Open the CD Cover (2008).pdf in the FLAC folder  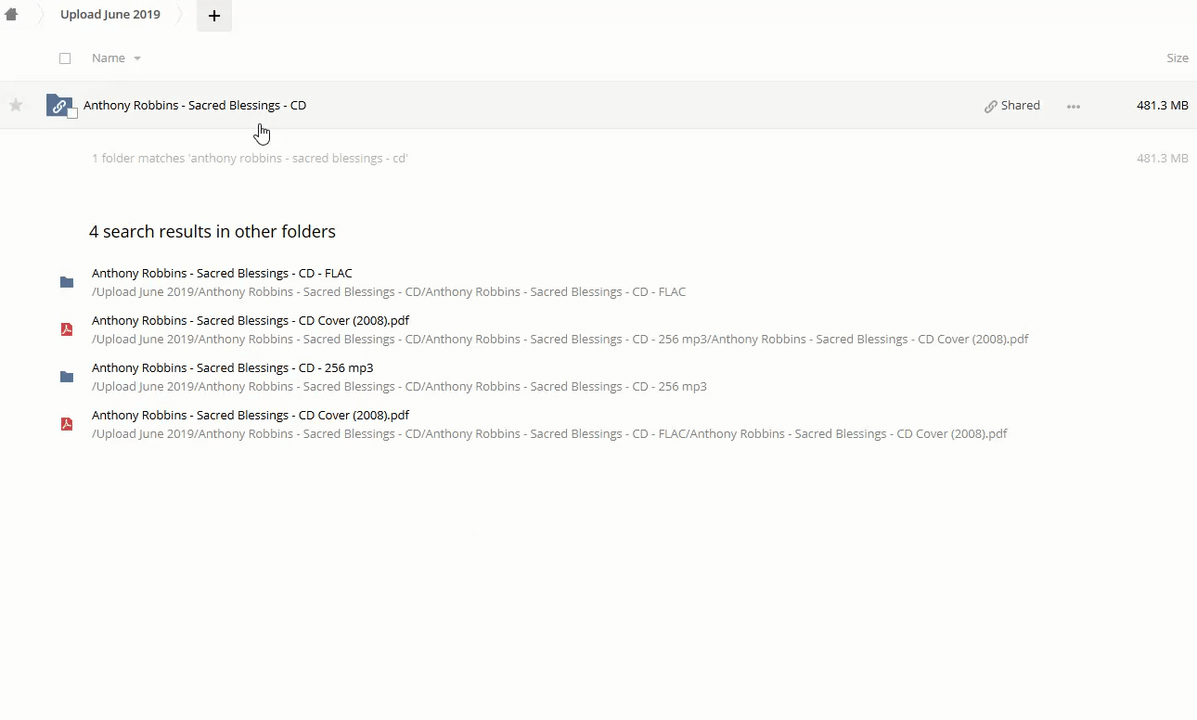click(x=250, y=415)
